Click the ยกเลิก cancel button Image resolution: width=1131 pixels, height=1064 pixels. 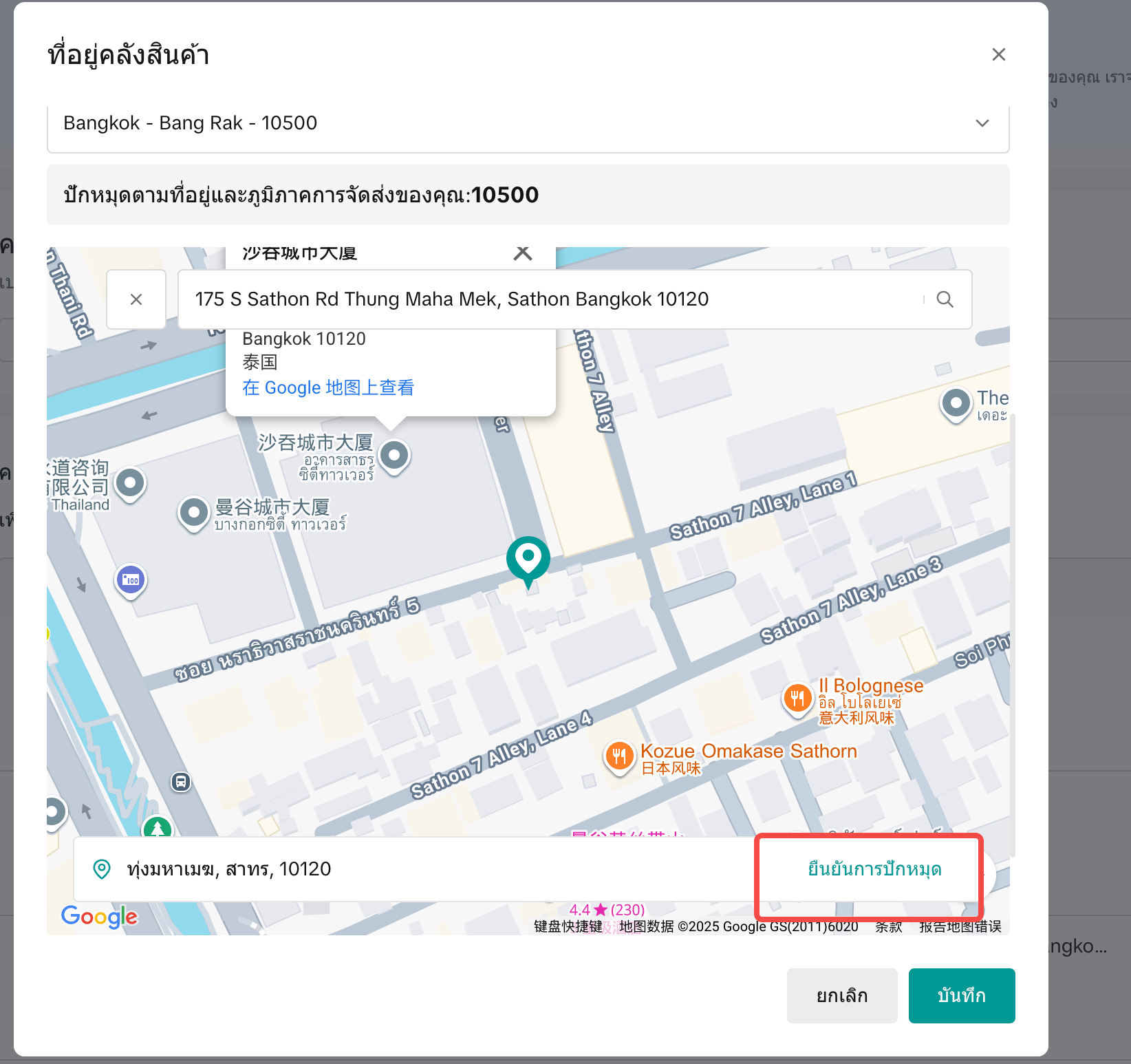(842, 996)
